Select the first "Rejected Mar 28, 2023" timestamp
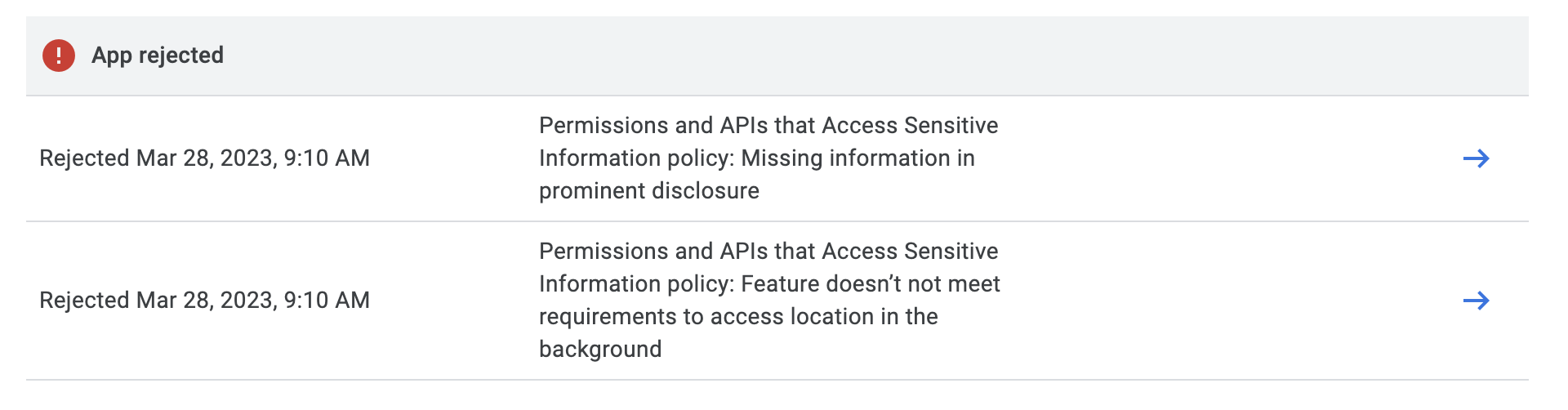 coord(204,158)
